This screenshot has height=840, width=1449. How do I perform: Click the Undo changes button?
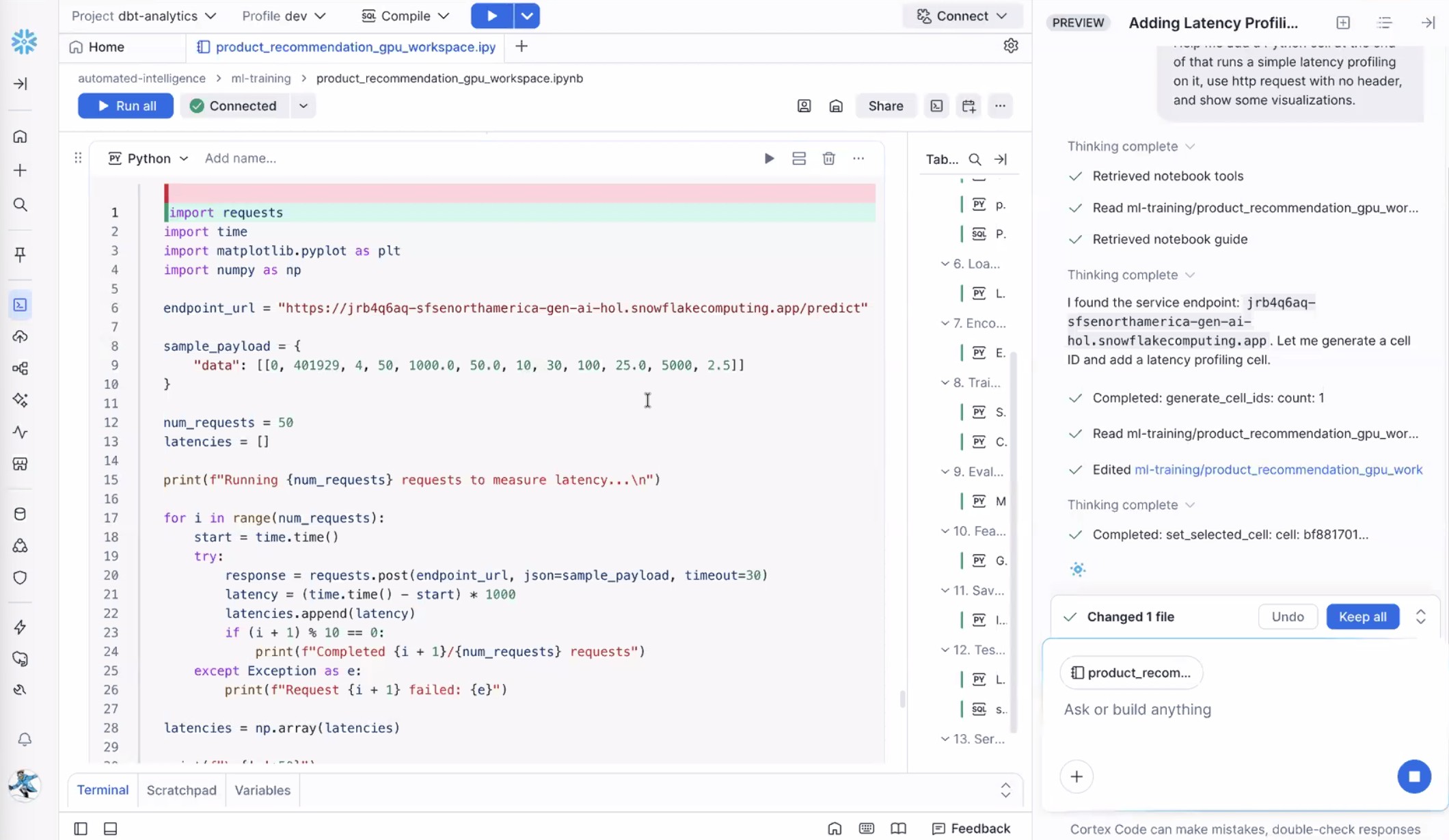[1288, 617]
